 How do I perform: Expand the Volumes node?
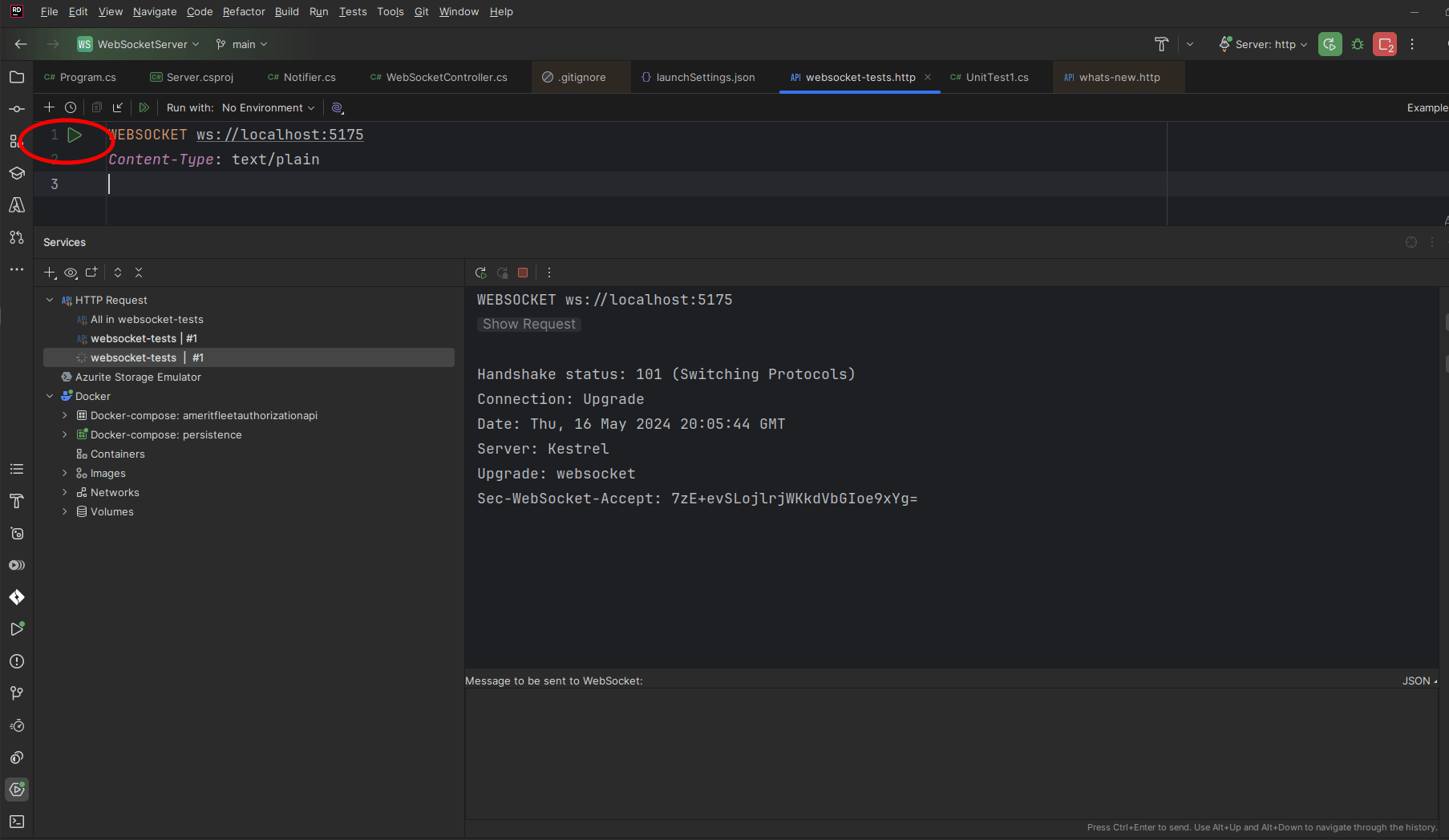point(65,511)
